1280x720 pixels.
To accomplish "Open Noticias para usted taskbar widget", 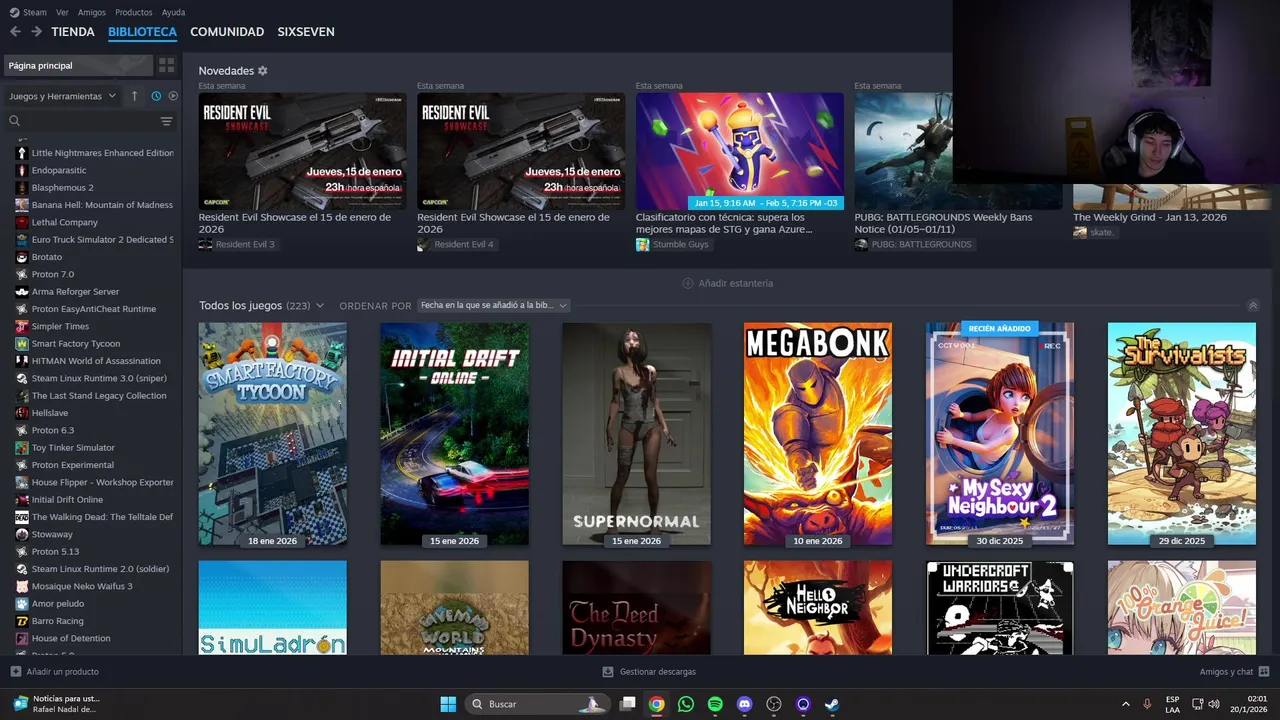I will click(56, 704).
